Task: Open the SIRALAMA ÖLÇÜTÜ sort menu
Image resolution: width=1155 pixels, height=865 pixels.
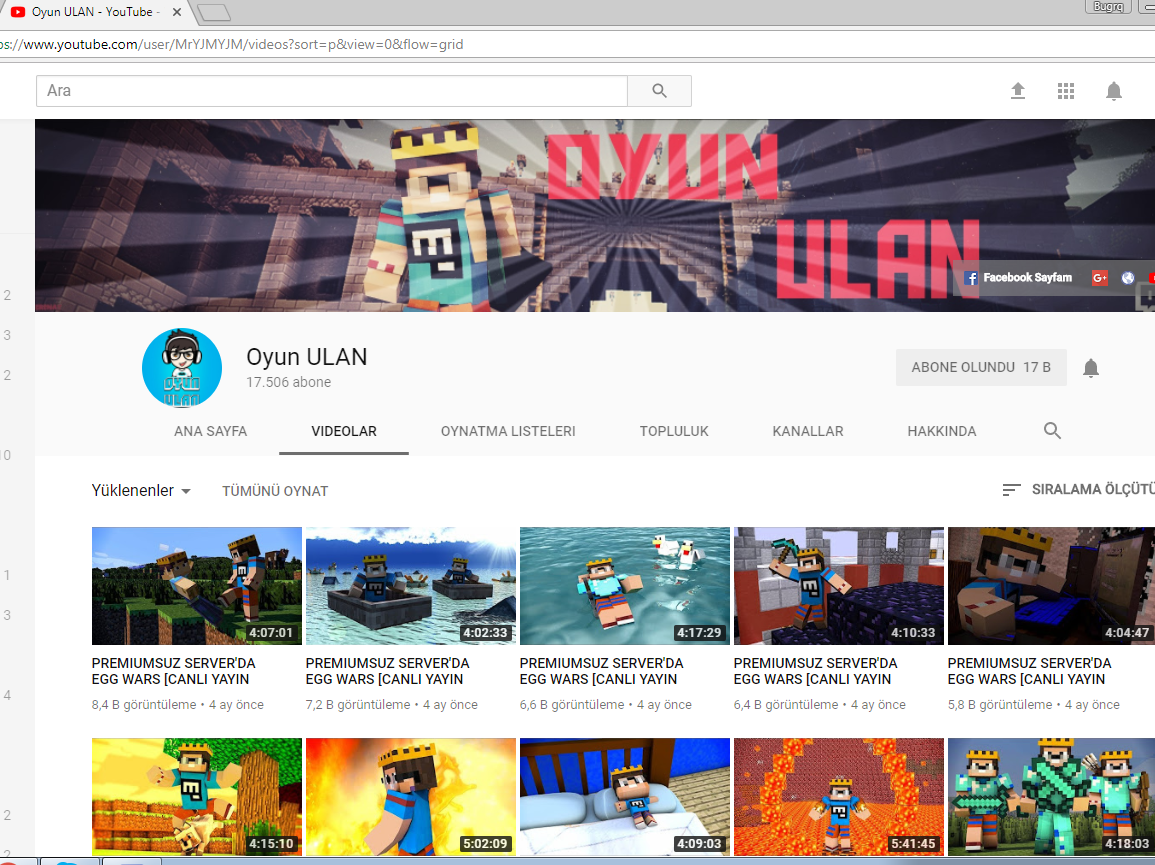Action: (x=1078, y=489)
